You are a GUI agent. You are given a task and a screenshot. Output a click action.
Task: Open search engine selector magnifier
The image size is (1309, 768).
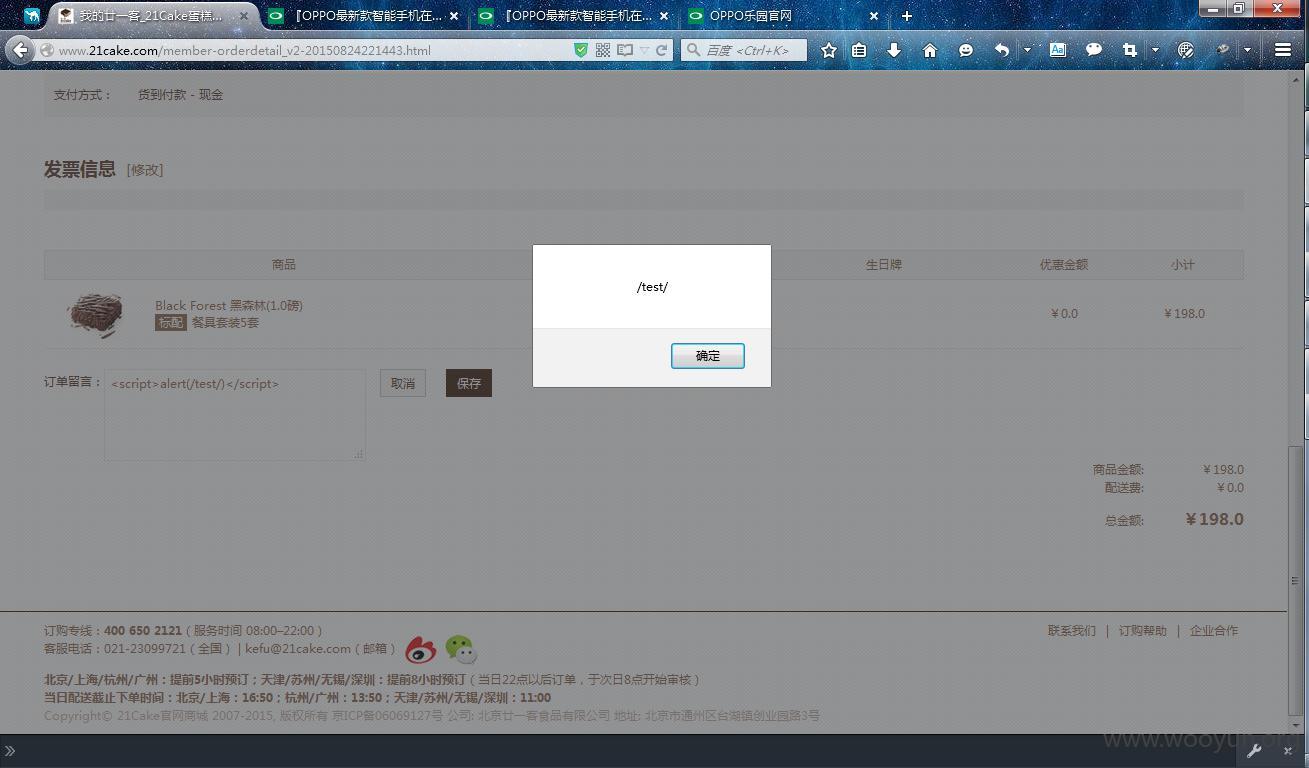tap(693, 50)
